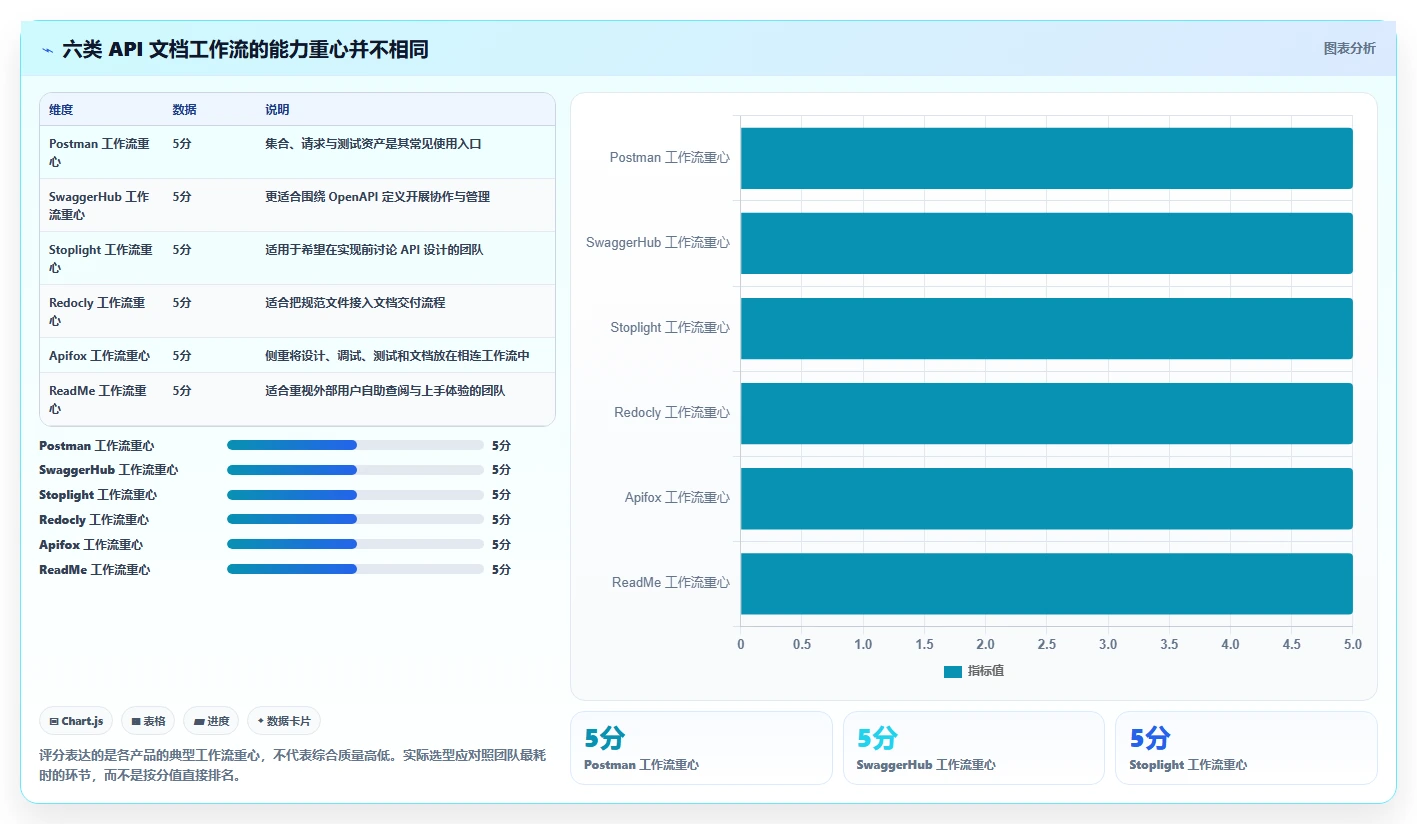Click description 适合重视外部用户自助查阅与上手体验的团队
Screen dimensions: 1417x824
pyautogui.click(x=385, y=391)
